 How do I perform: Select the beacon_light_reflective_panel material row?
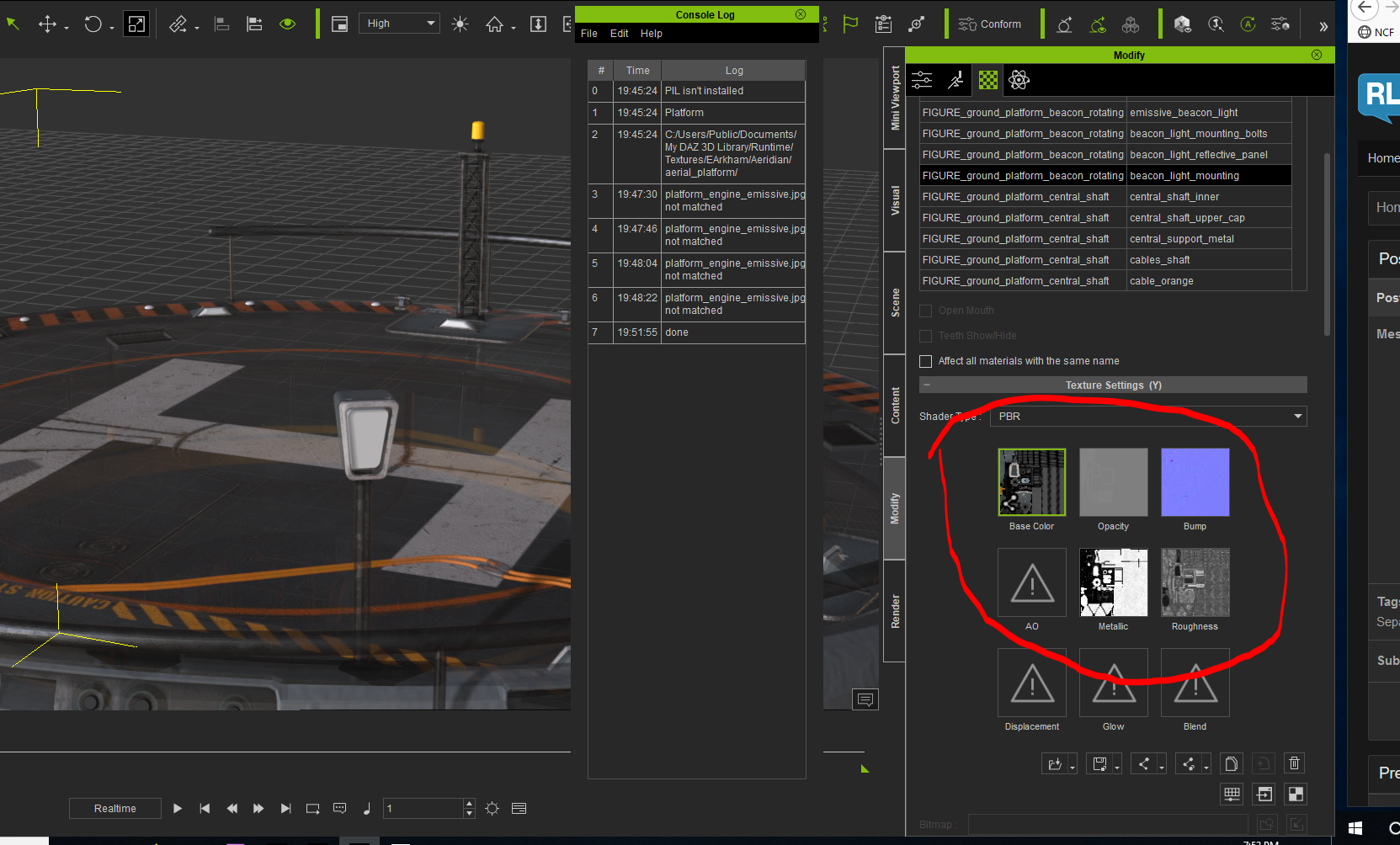[1105, 155]
